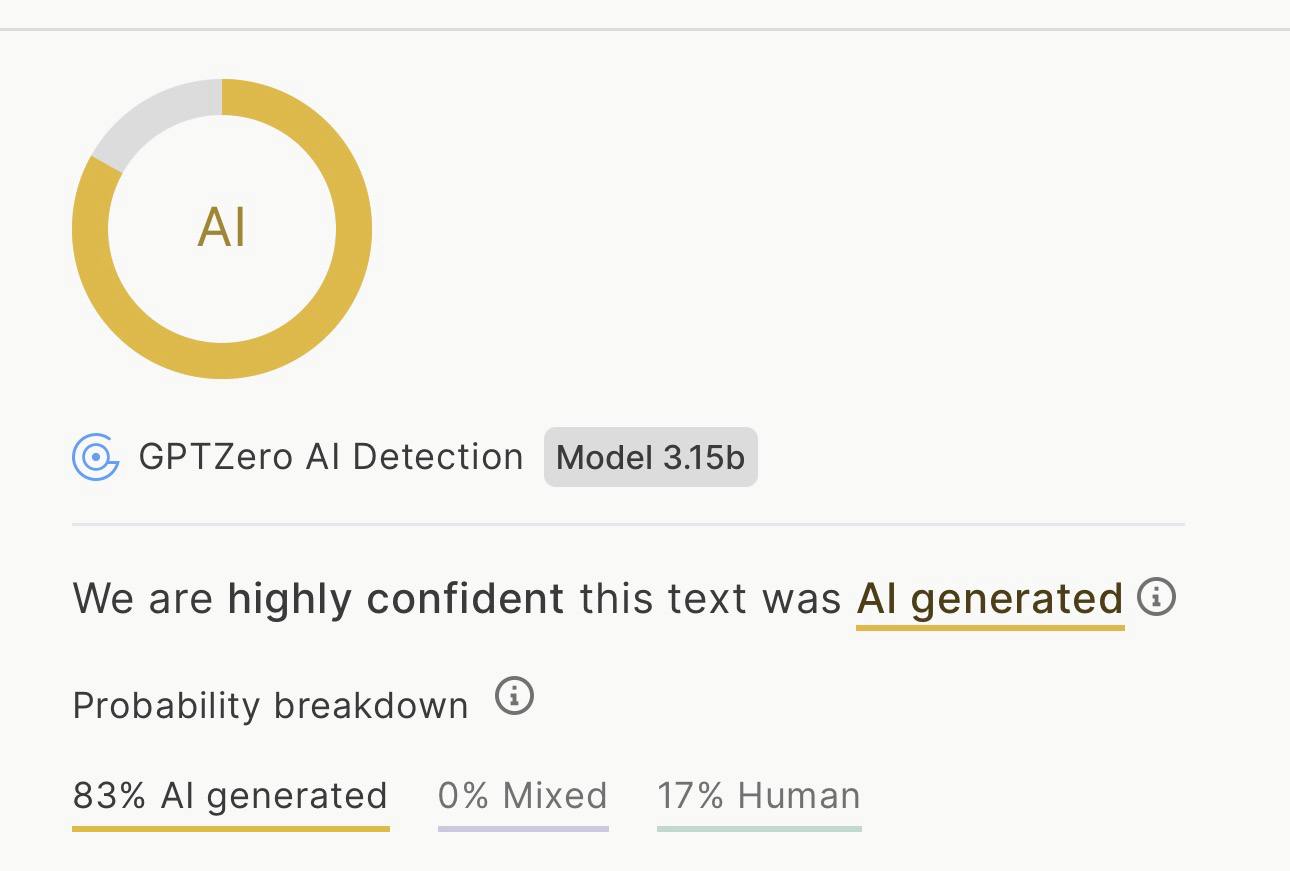Click info icon beside AI generated verdict

pyautogui.click(x=1156, y=597)
